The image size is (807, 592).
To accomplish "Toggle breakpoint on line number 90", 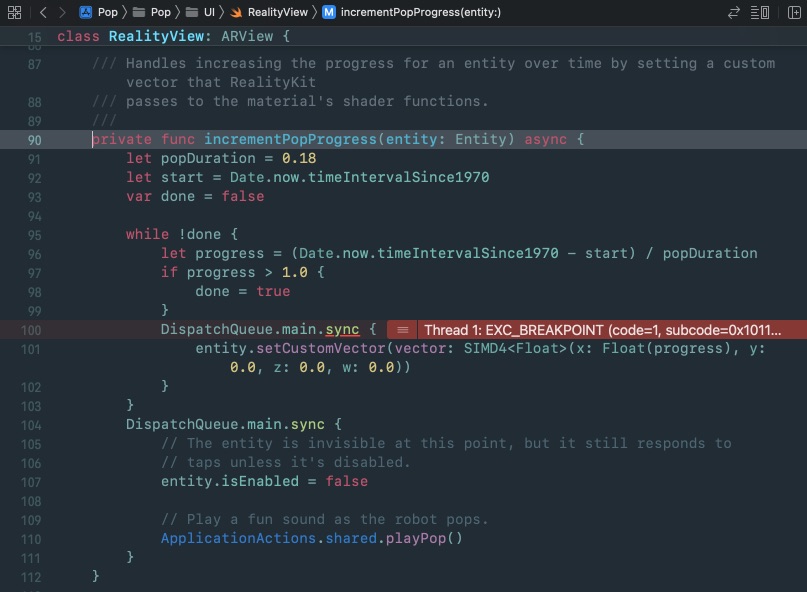I will tap(32, 139).
